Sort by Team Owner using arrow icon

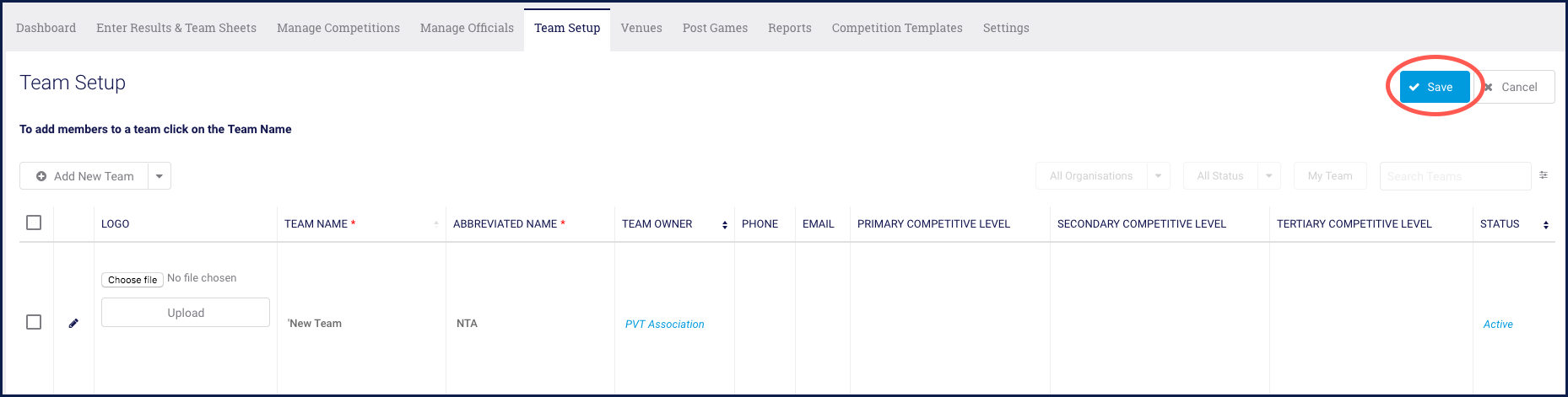coord(725,224)
